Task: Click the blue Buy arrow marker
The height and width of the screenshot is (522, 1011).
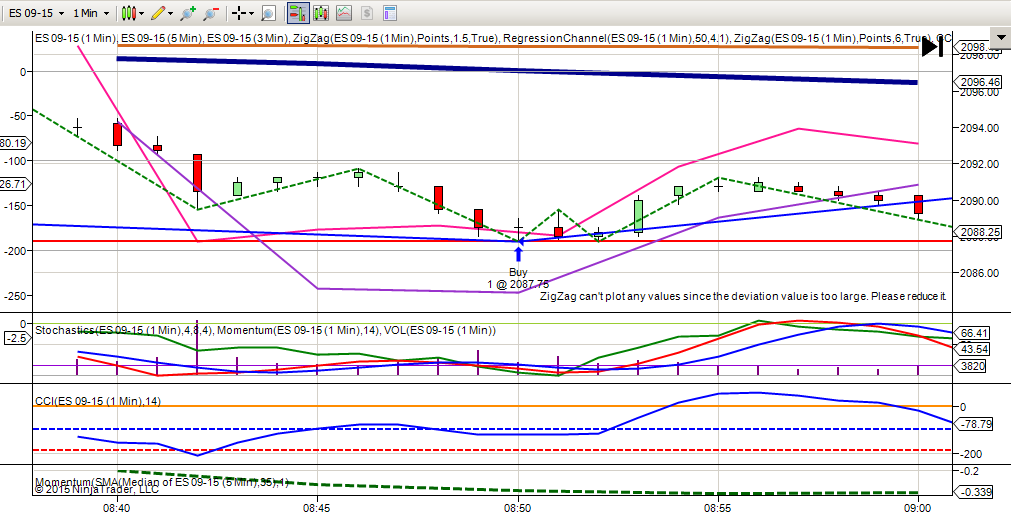Action: (518, 253)
